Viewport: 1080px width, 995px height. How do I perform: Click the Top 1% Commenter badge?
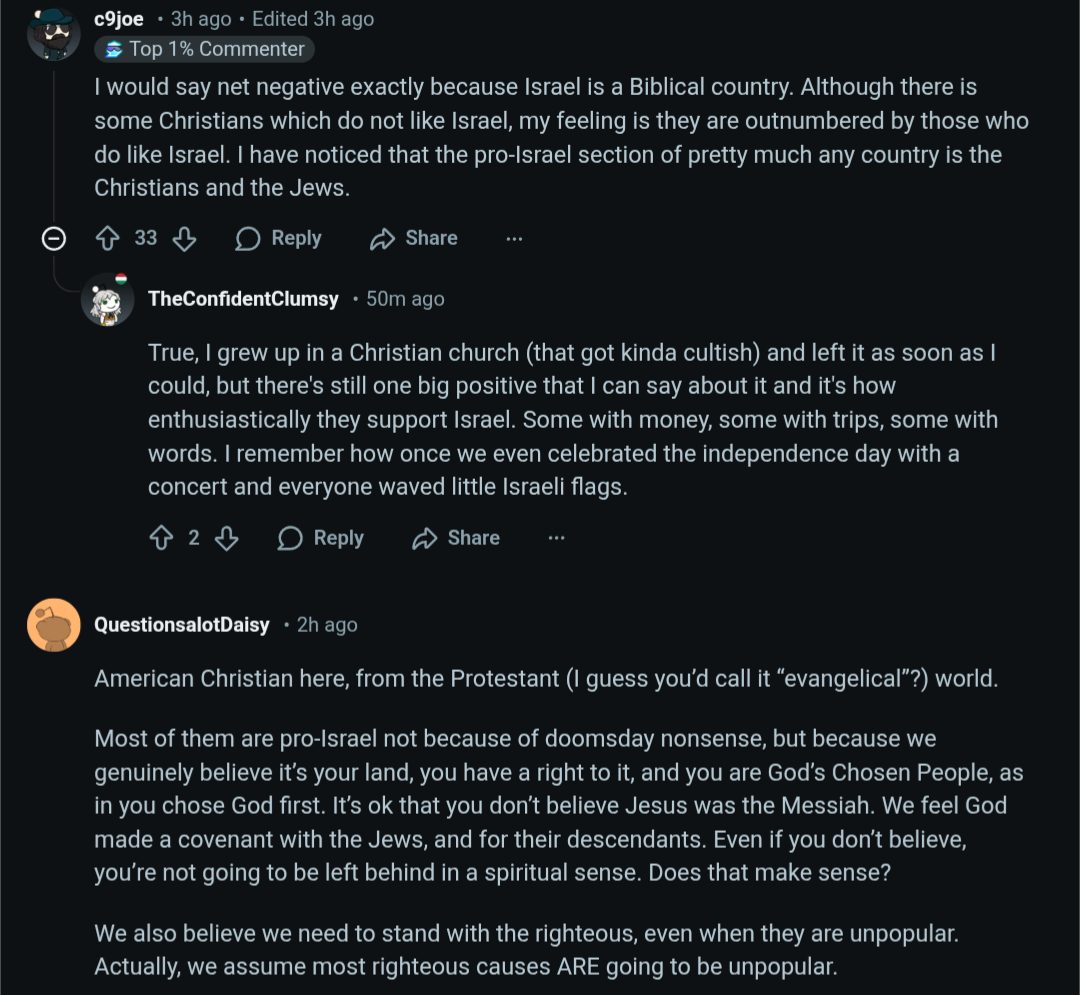(205, 49)
